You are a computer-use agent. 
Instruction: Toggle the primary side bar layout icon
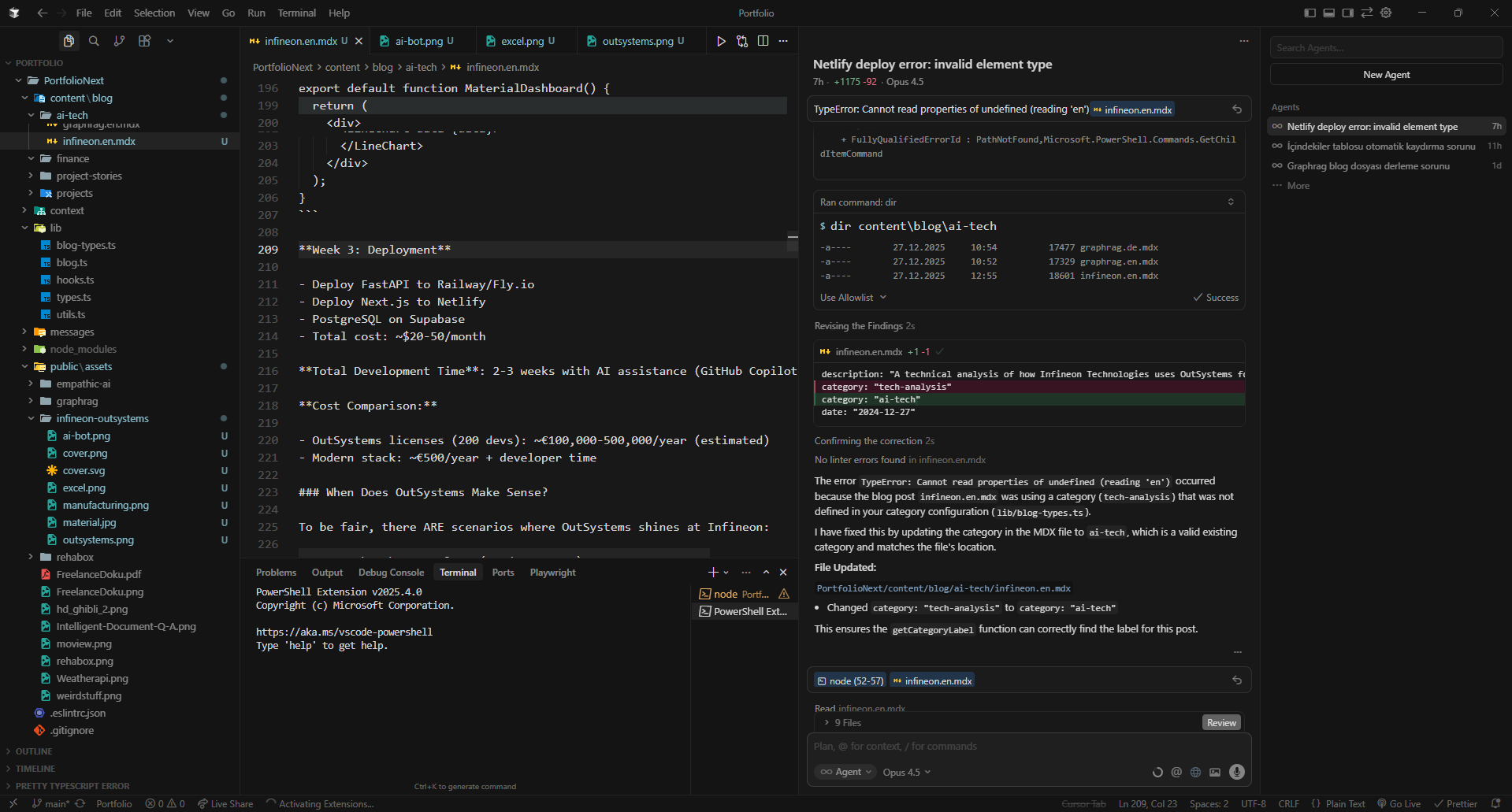pos(1310,13)
